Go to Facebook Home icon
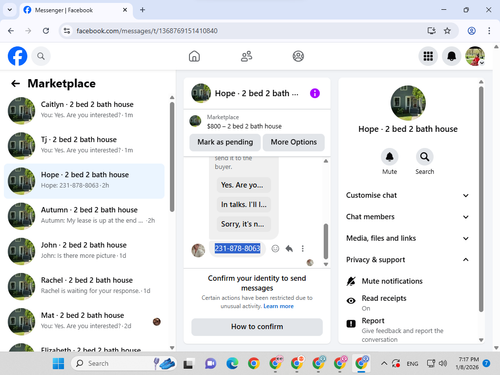The height and width of the screenshot is (375, 500). pyautogui.click(x=194, y=56)
